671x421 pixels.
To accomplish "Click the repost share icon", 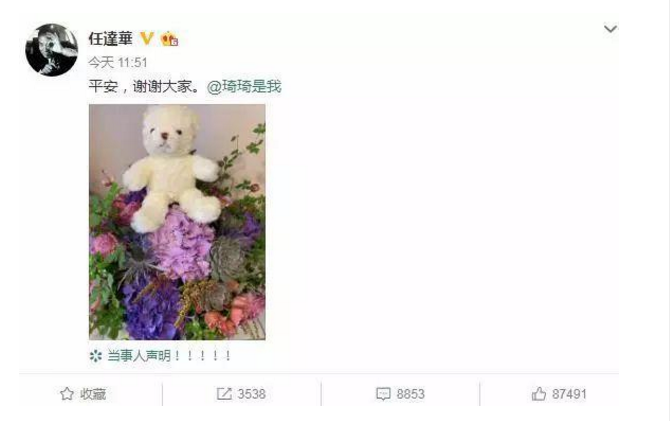I will point(224,394).
